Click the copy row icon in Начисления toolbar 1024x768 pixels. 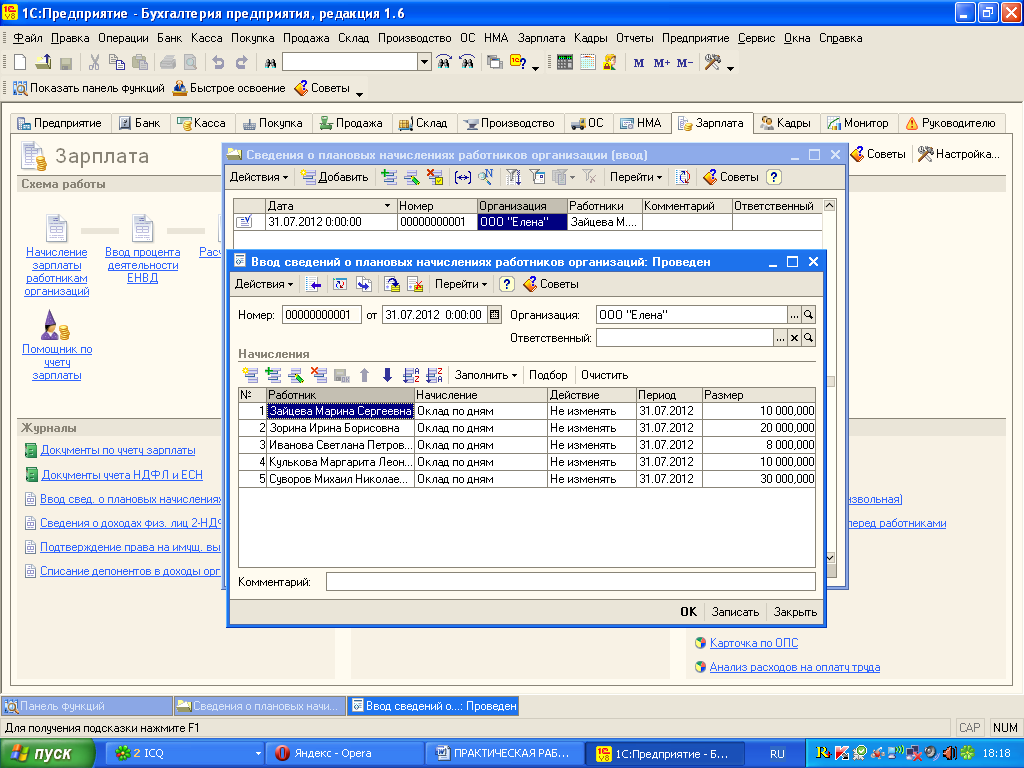tap(273, 375)
